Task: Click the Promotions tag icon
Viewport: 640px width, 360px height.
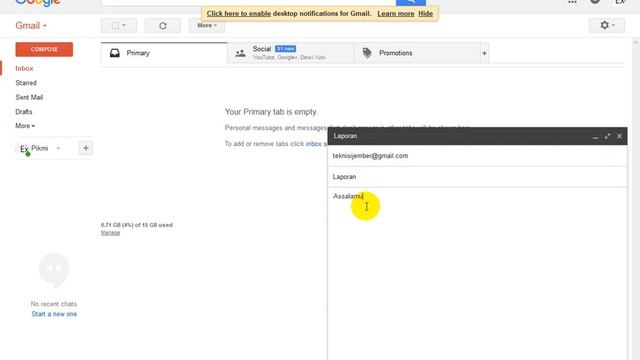Action: pos(367,53)
